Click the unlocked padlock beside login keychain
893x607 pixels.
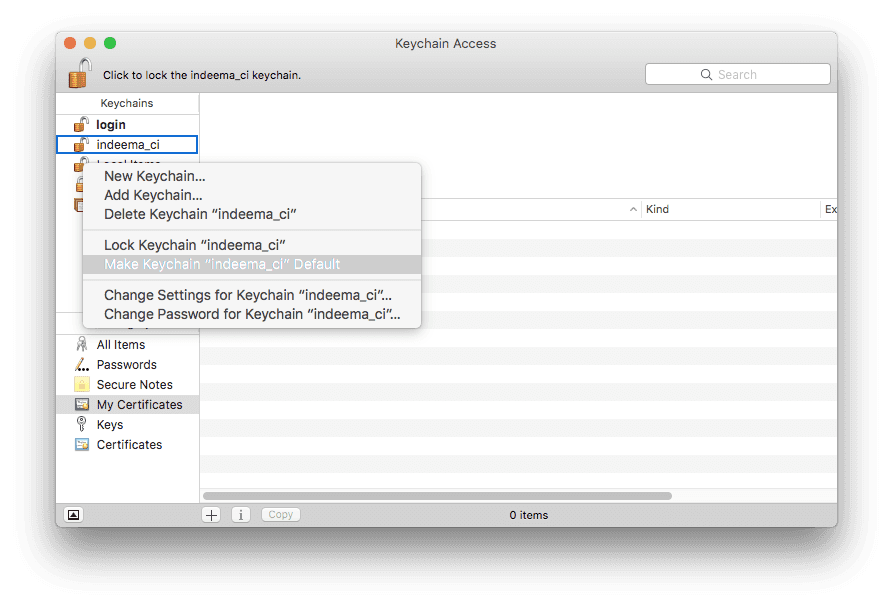[80, 124]
